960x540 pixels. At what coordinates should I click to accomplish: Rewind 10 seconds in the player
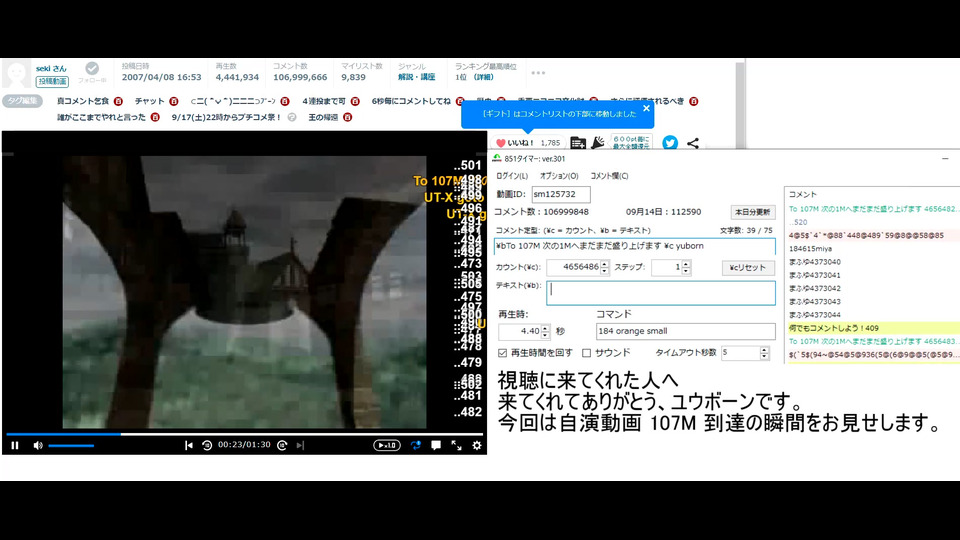point(207,446)
